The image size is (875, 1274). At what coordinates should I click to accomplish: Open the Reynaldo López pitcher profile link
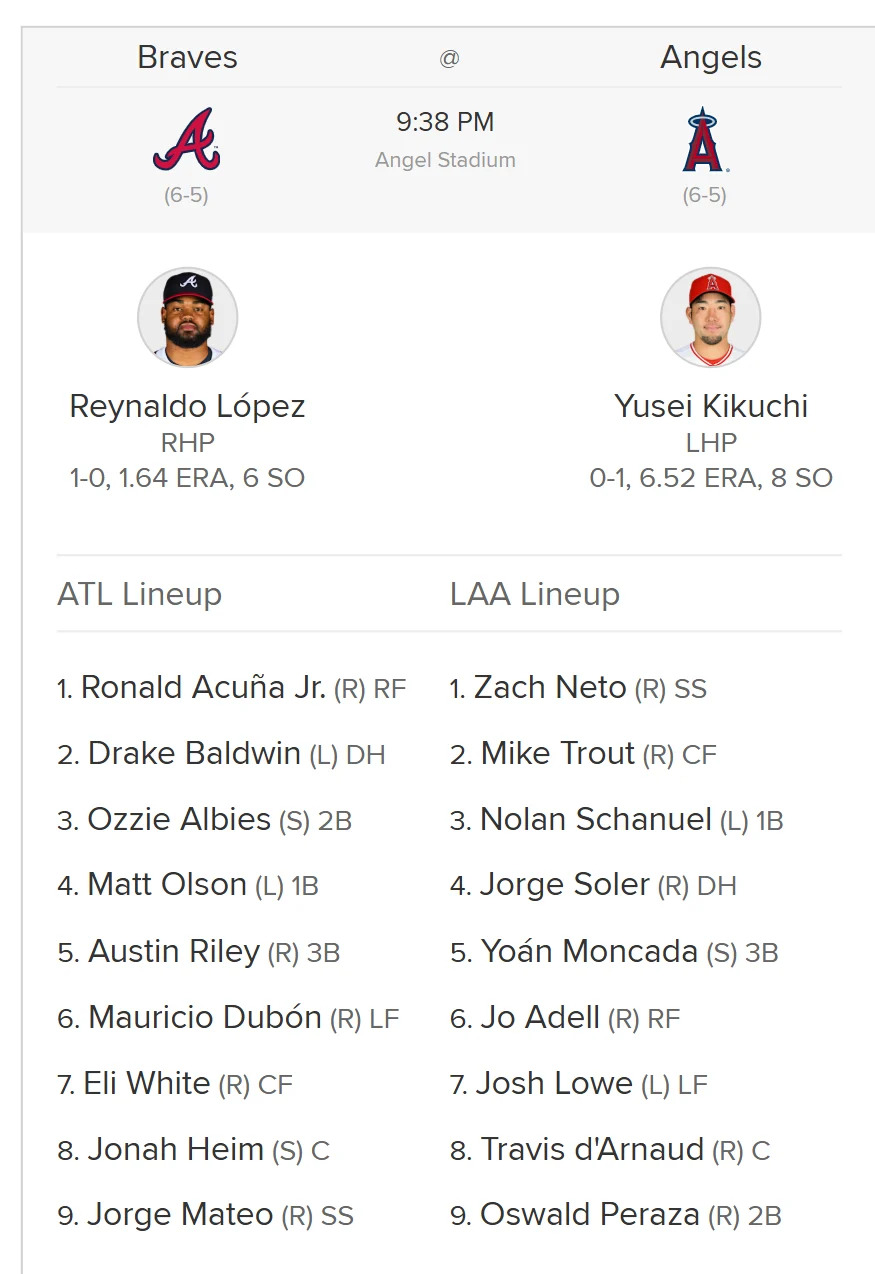pyautogui.click(x=187, y=406)
